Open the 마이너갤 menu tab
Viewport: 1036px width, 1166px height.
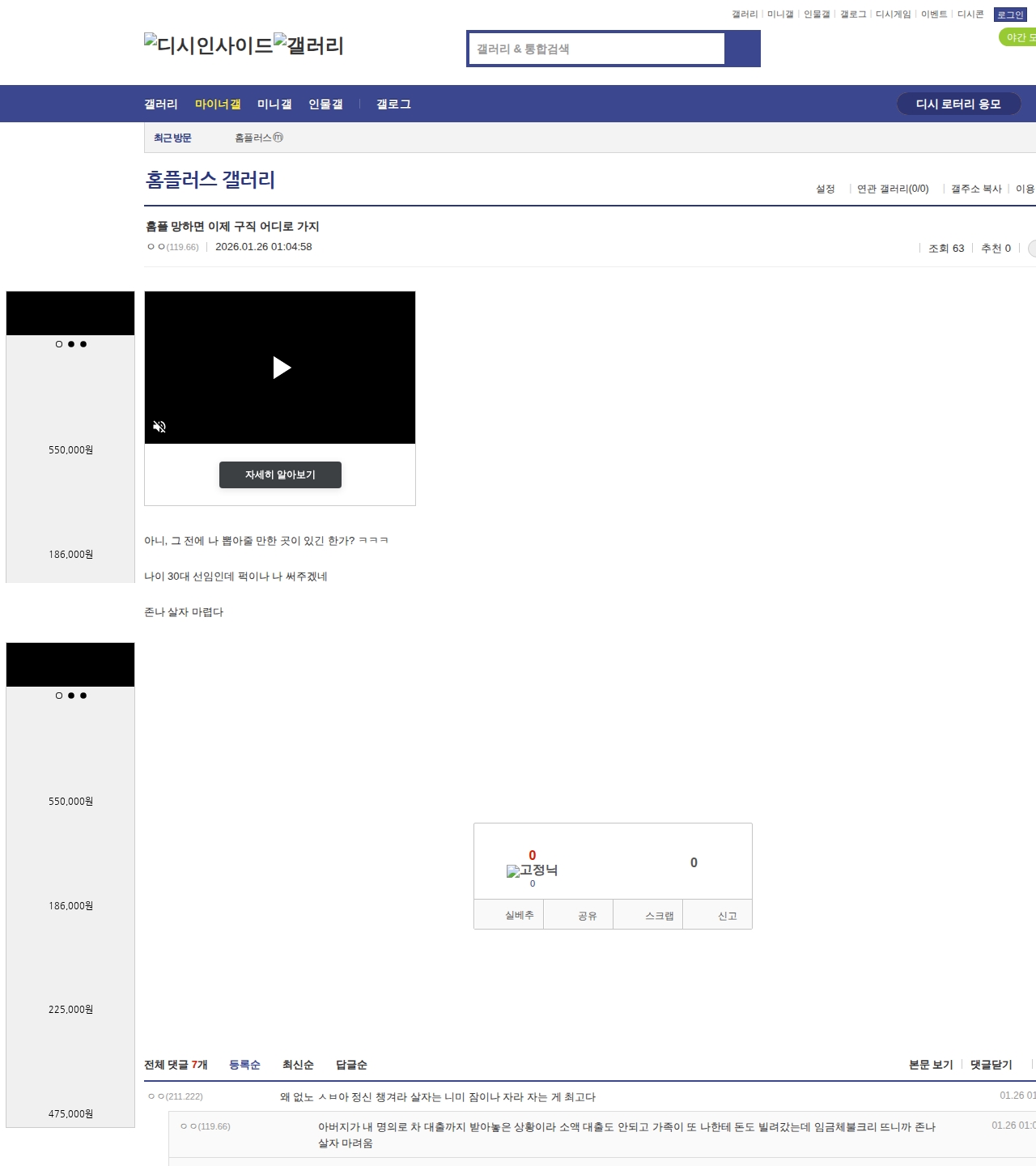click(x=218, y=104)
